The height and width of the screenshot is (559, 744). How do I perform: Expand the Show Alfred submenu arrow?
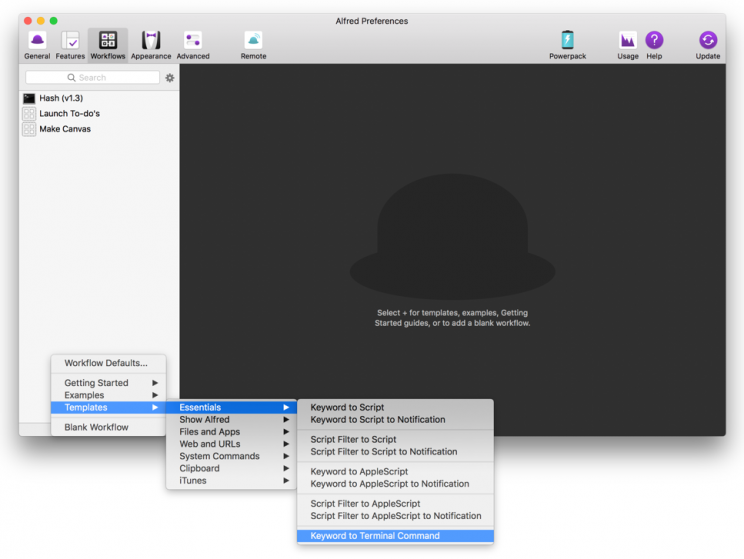286,419
